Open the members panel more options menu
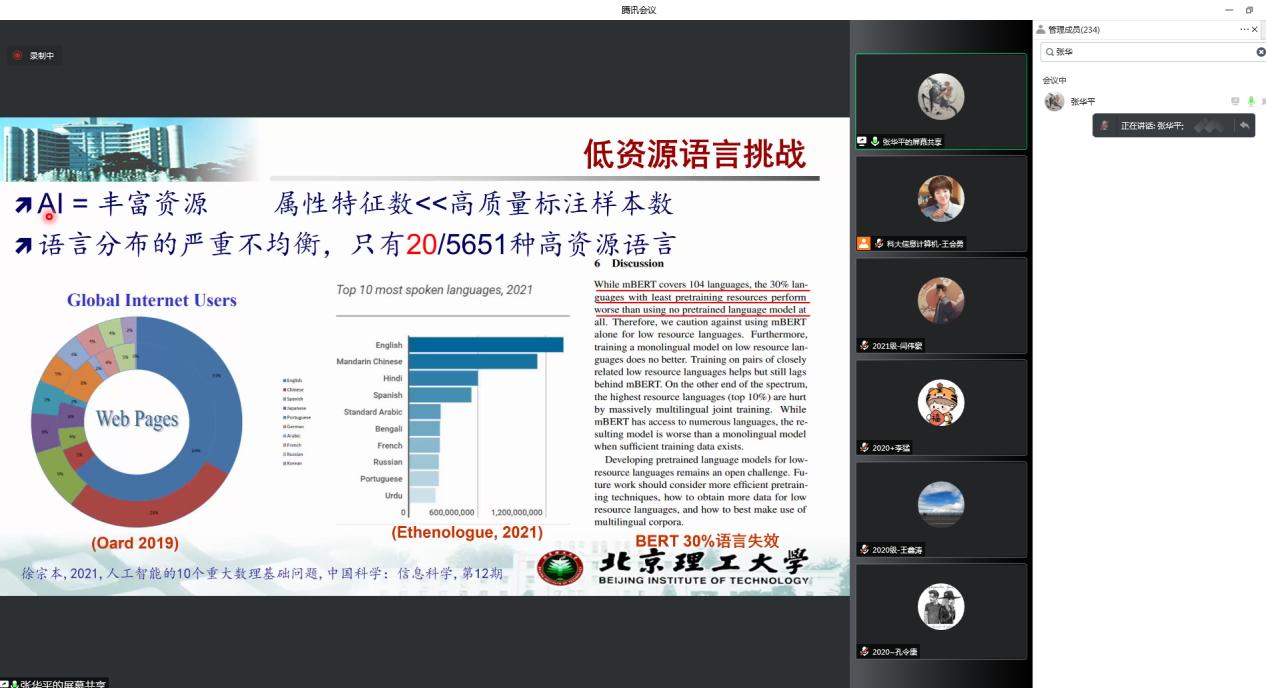Viewport: 1266px width, 688px height. (x=1244, y=30)
